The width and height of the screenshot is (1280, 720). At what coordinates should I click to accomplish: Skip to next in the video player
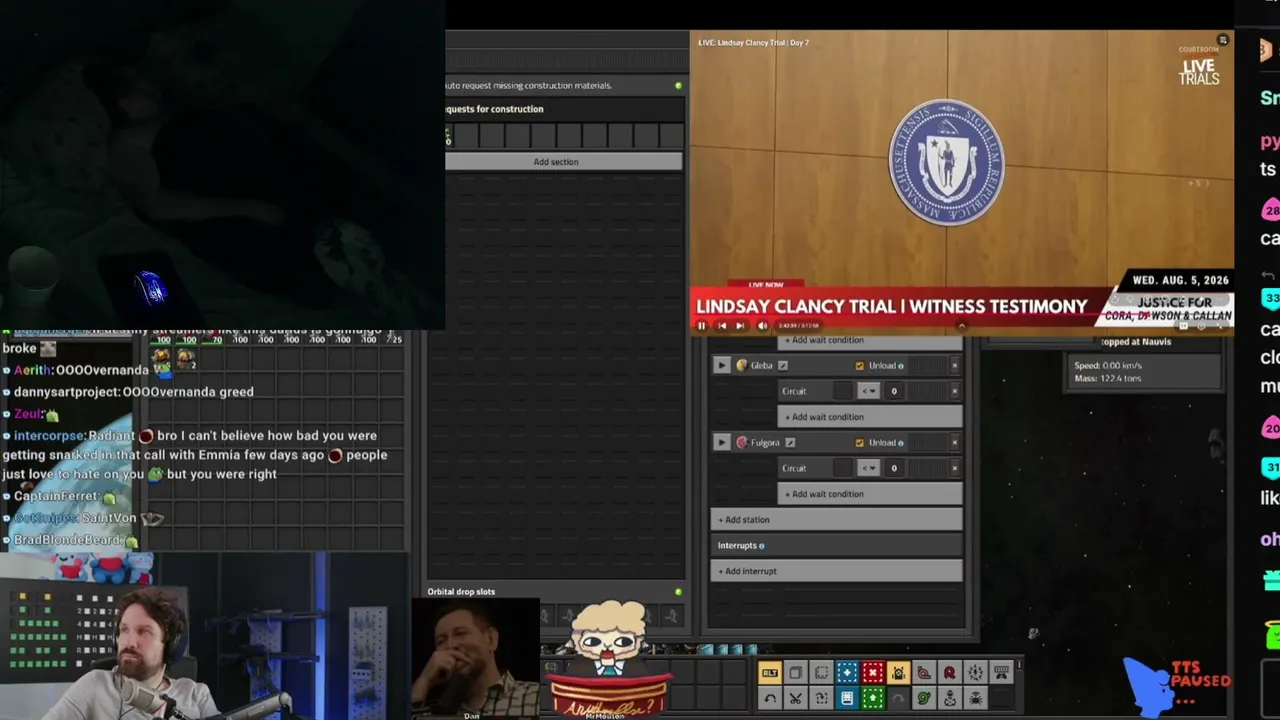click(740, 325)
